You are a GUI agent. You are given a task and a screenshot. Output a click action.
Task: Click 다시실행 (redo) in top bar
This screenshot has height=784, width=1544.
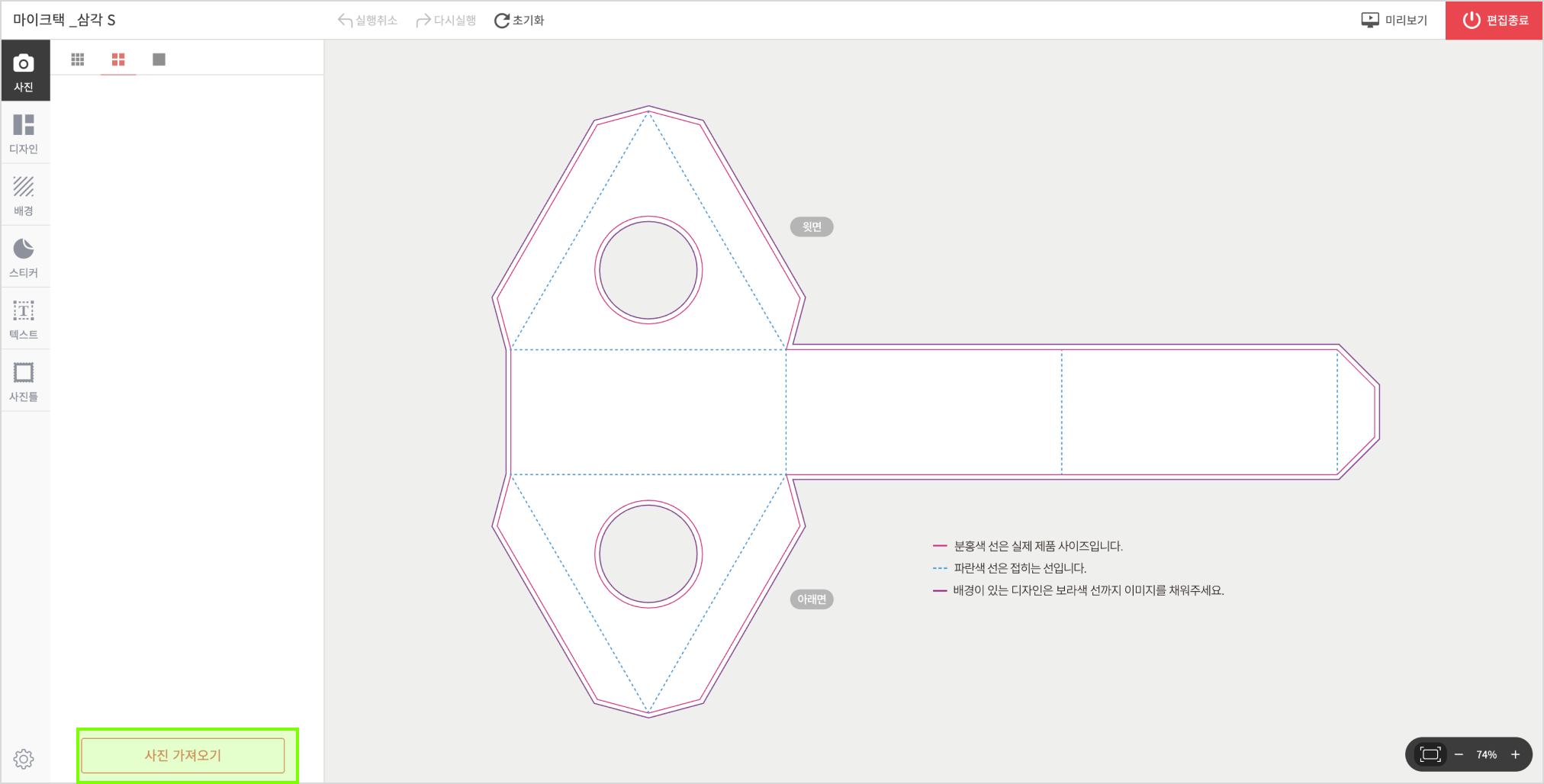click(446, 21)
